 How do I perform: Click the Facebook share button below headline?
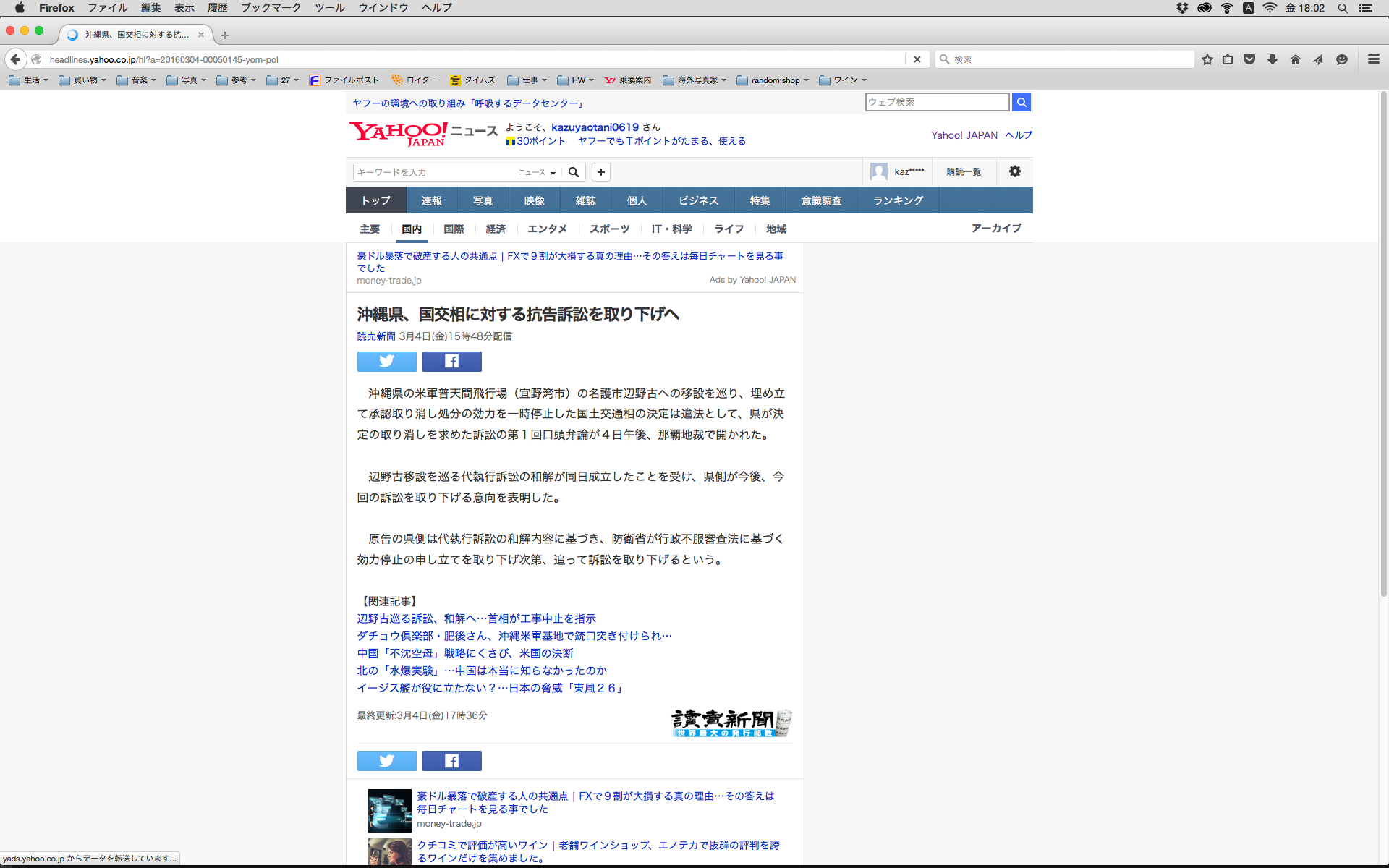pyautogui.click(x=451, y=361)
